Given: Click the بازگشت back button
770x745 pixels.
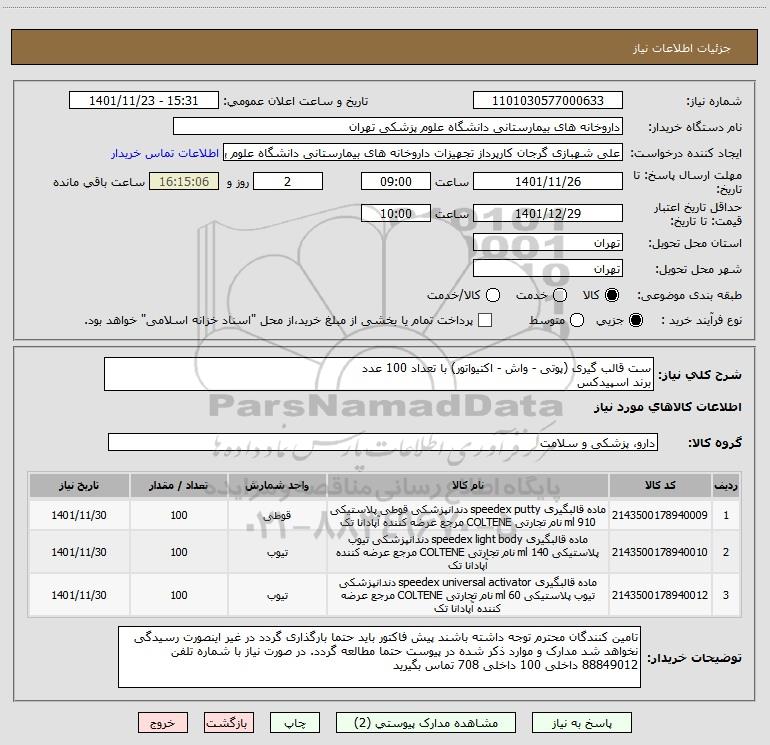Looking at the screenshot, I should pyautogui.click(x=228, y=723).
